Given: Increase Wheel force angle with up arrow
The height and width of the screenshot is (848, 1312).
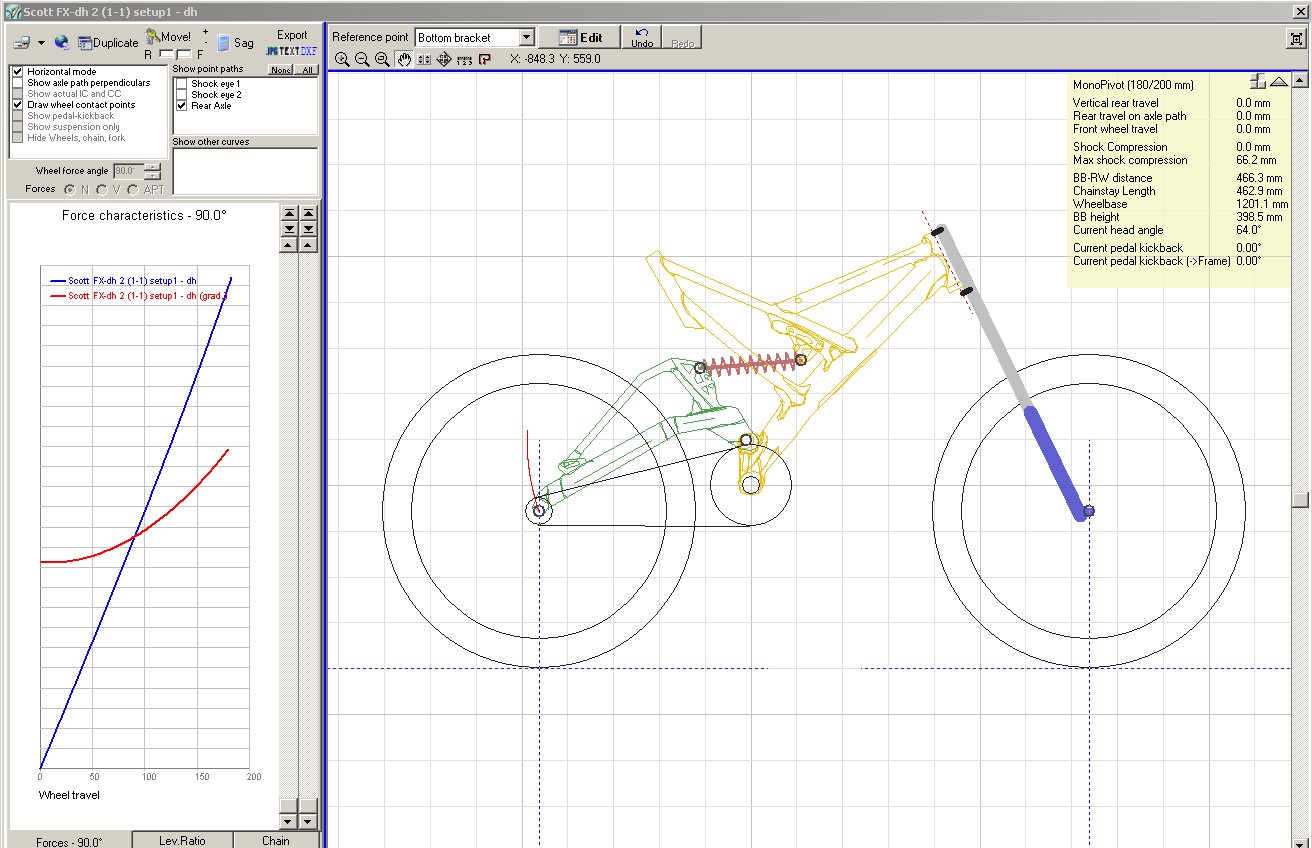Looking at the screenshot, I should coord(152,167).
